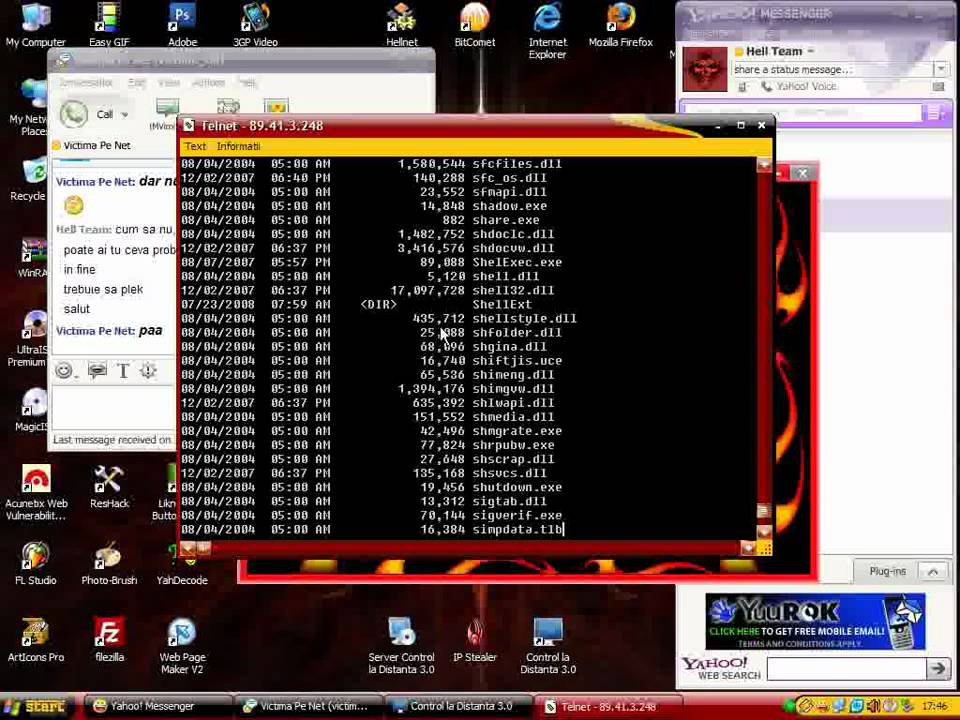Open the FL Studio shortcut

click(36, 563)
